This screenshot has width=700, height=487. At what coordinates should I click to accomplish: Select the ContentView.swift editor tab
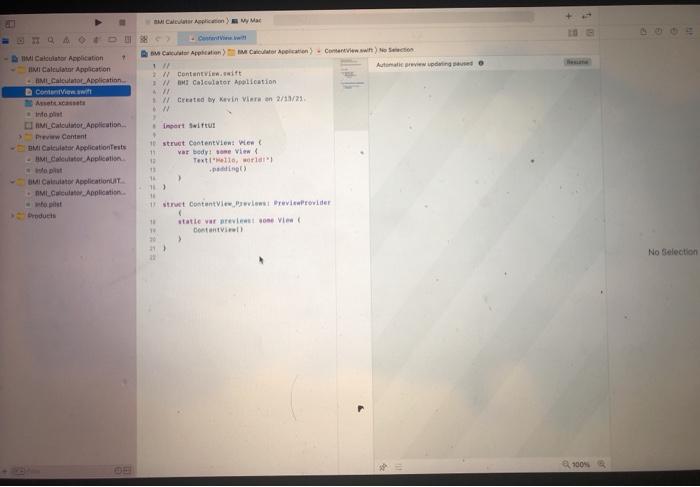coord(217,38)
